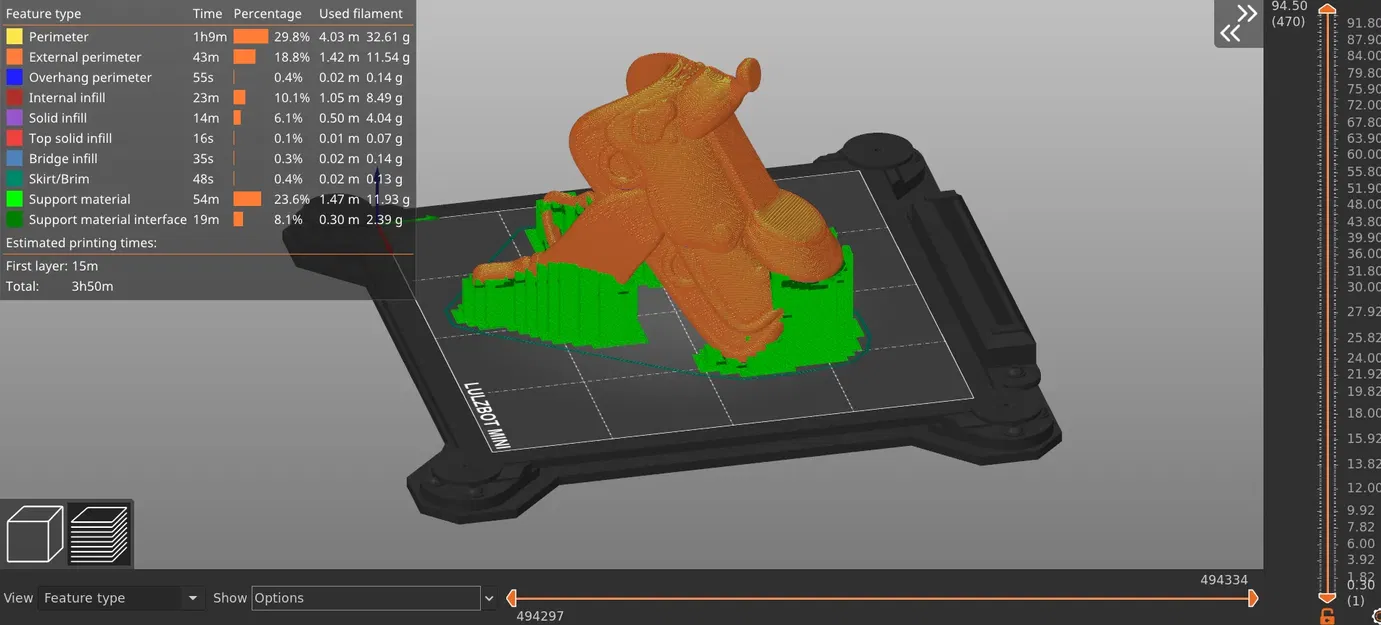Screen dimensions: 1381x625
Task: Toggle Perimeter visibility via its yellow swatch
Action: point(13,36)
